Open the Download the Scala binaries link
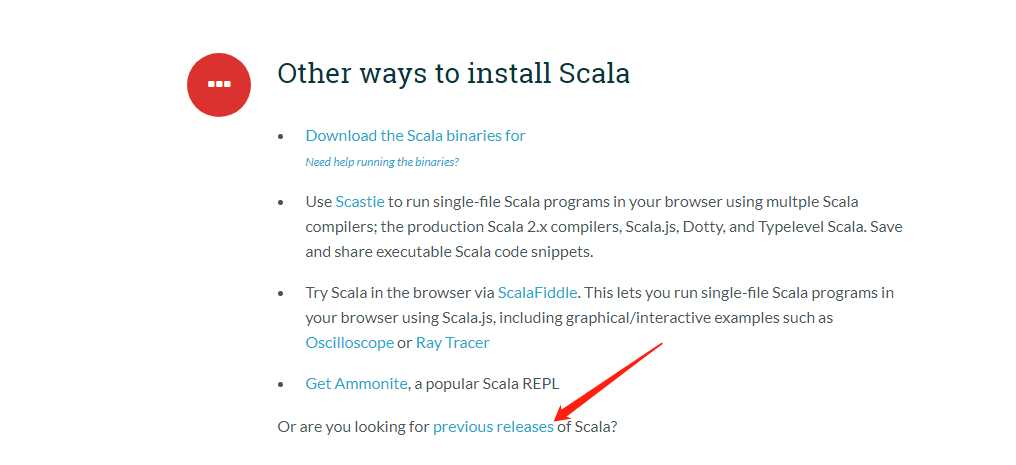The image size is (1016, 465). [x=415, y=135]
